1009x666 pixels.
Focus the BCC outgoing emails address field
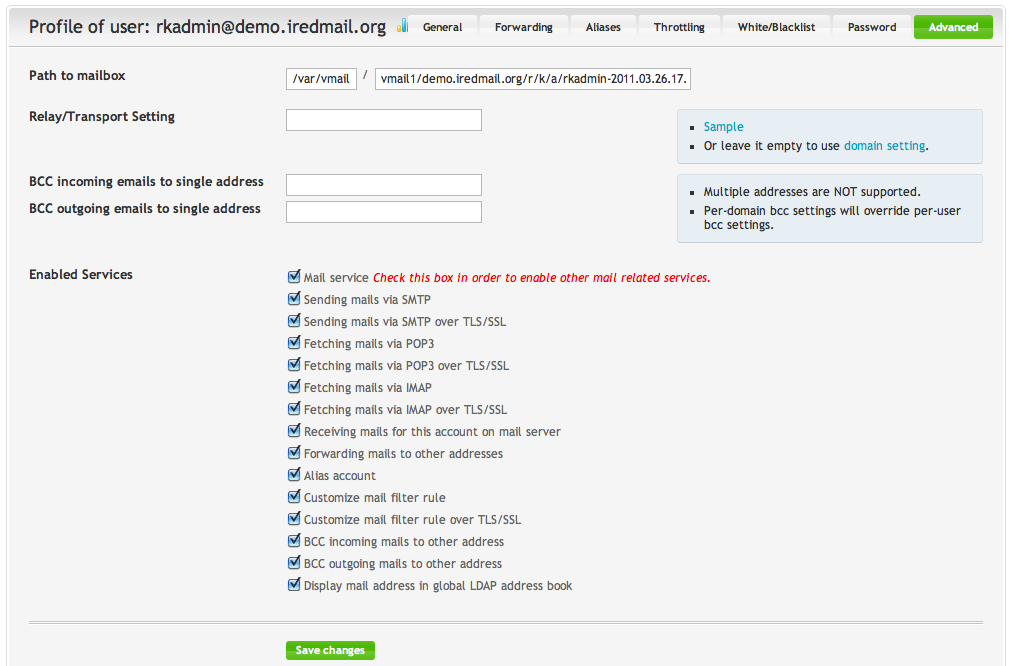tap(383, 212)
